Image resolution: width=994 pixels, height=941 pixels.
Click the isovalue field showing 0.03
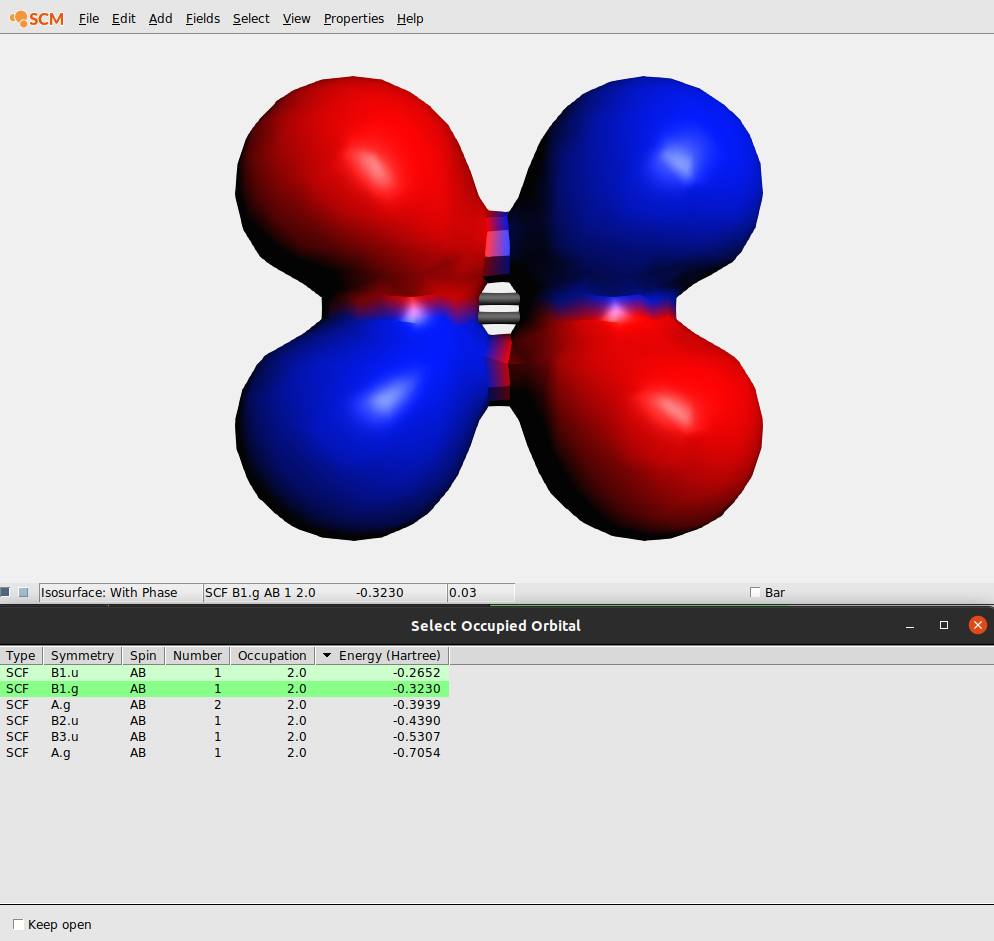pos(478,592)
